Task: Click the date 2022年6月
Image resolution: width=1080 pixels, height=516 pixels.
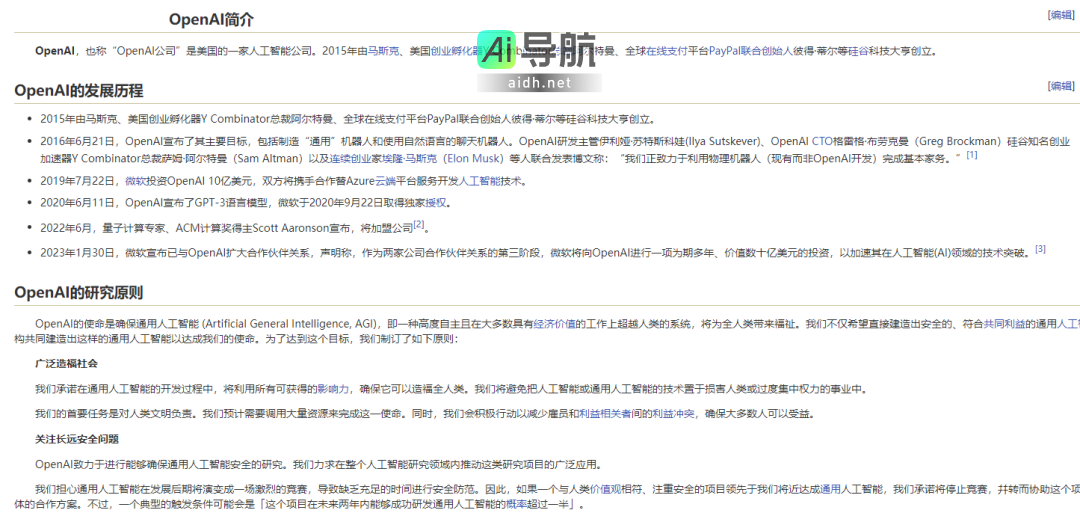Action: click(x=68, y=227)
